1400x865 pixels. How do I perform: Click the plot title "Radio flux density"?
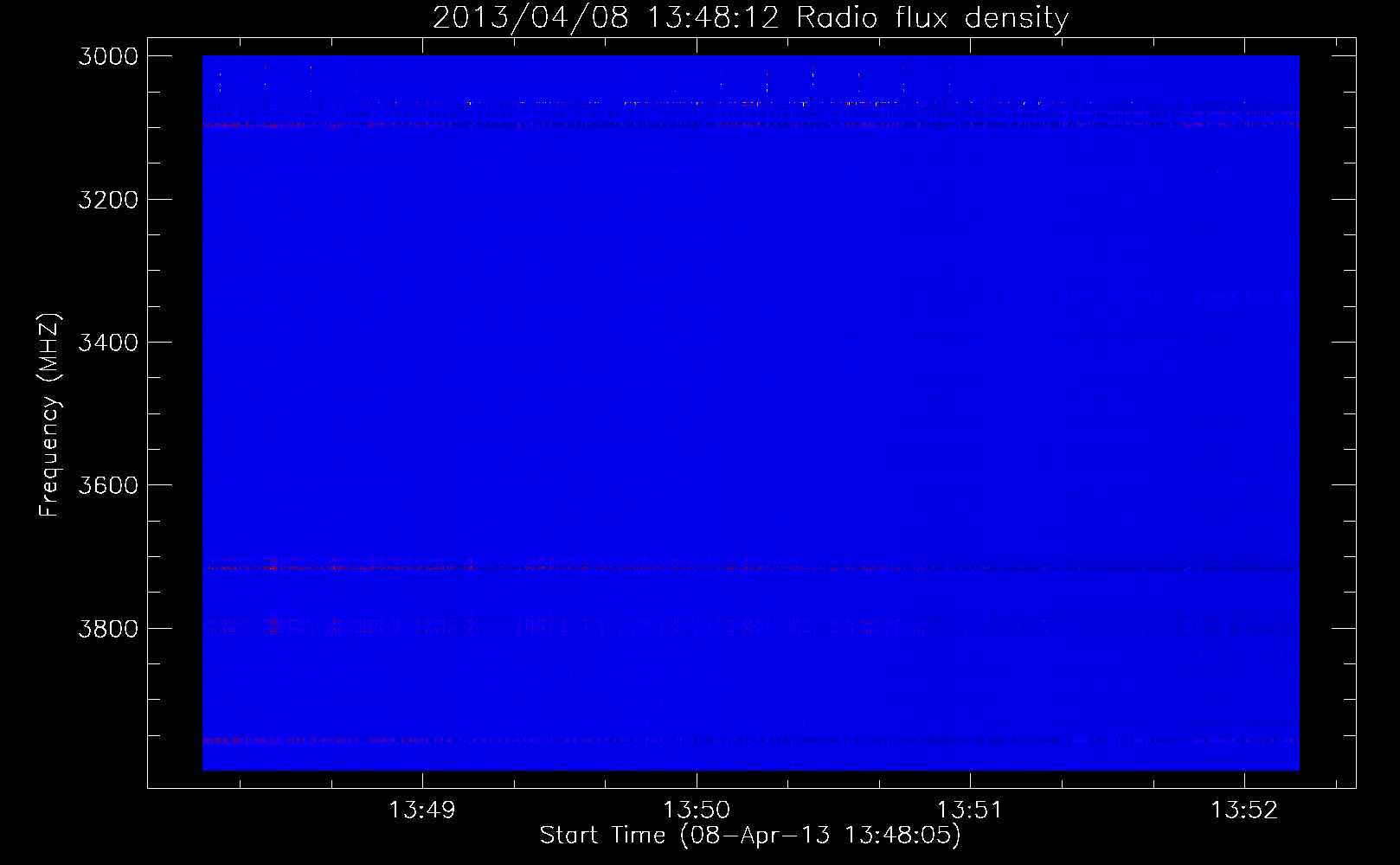[x=932, y=17]
